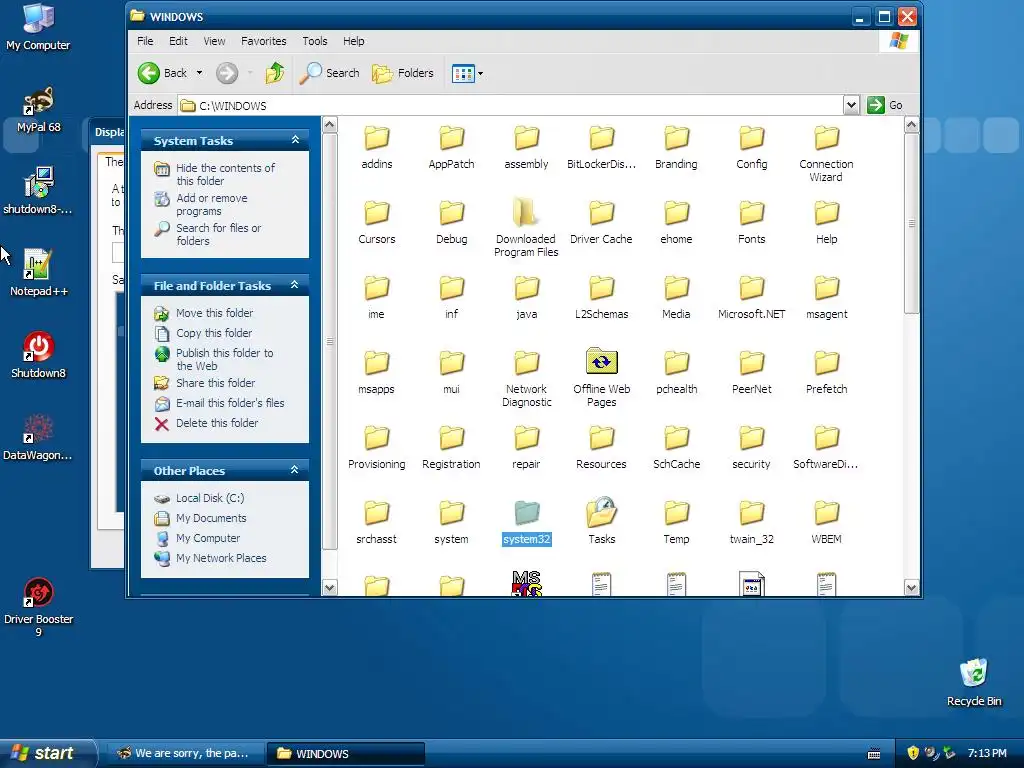Expand the Back history dropdown arrow
The width and height of the screenshot is (1024, 768).
click(x=199, y=73)
